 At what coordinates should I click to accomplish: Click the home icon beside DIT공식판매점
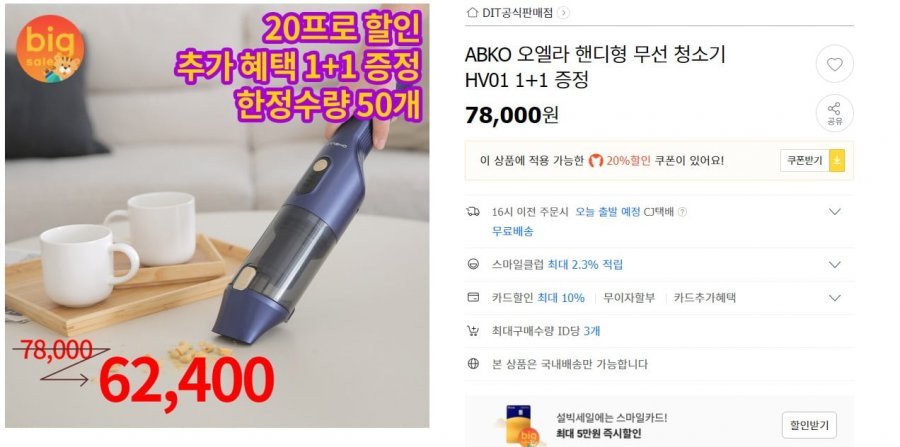click(472, 13)
